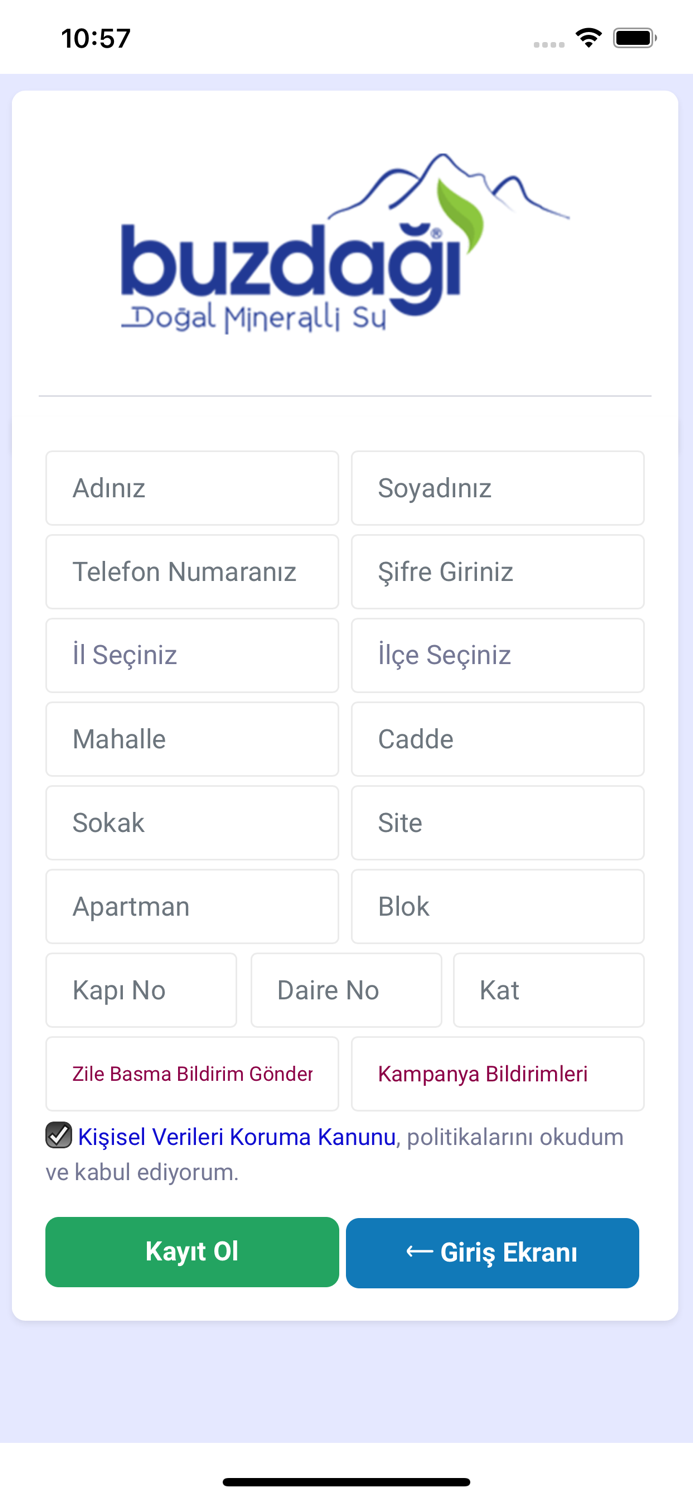Tap the Telefon Numaranız field
The image size is (693, 1500).
(192, 571)
